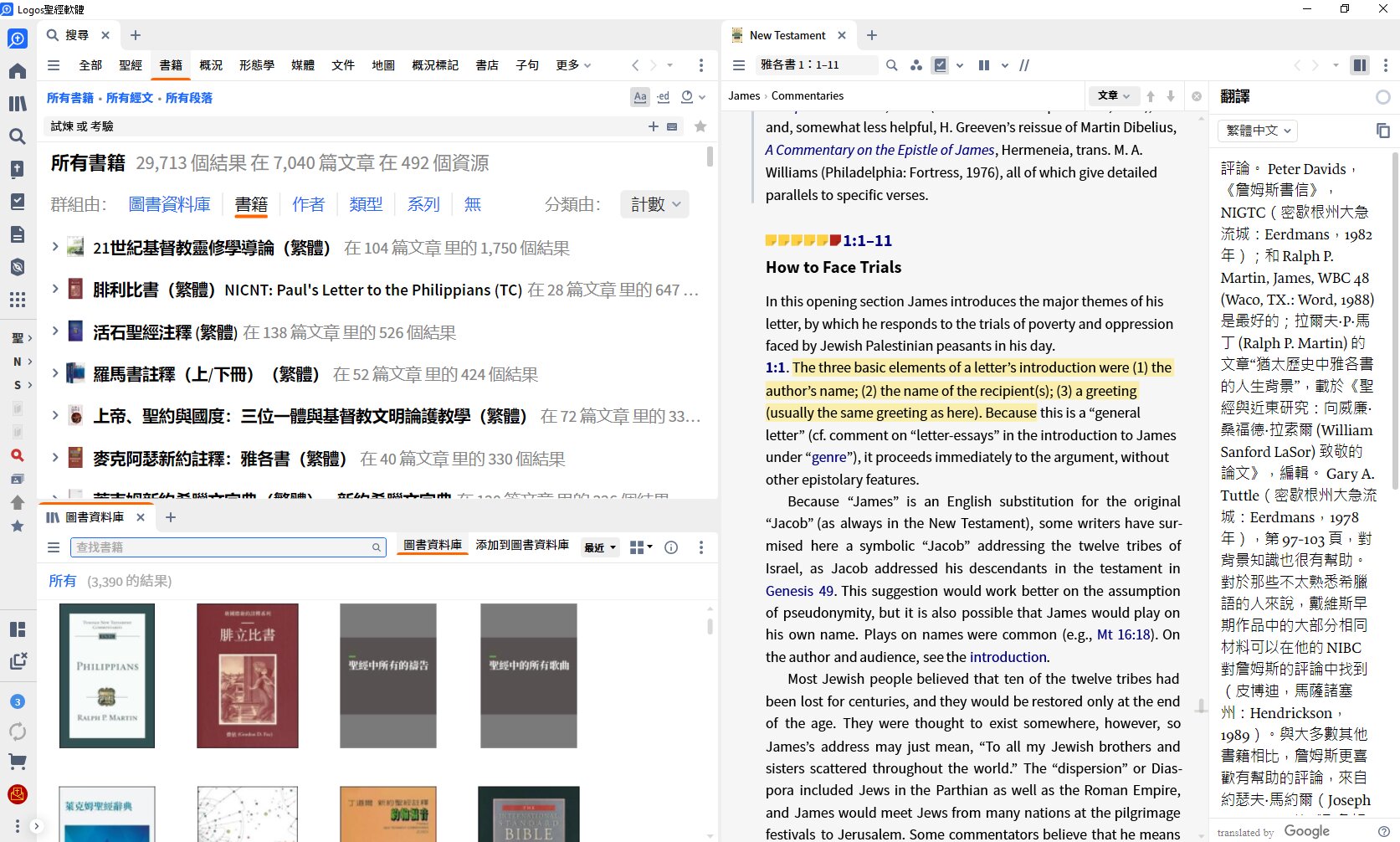Open notifications badge showing 3
Viewport: 1400px width, 842px height.
[18, 701]
